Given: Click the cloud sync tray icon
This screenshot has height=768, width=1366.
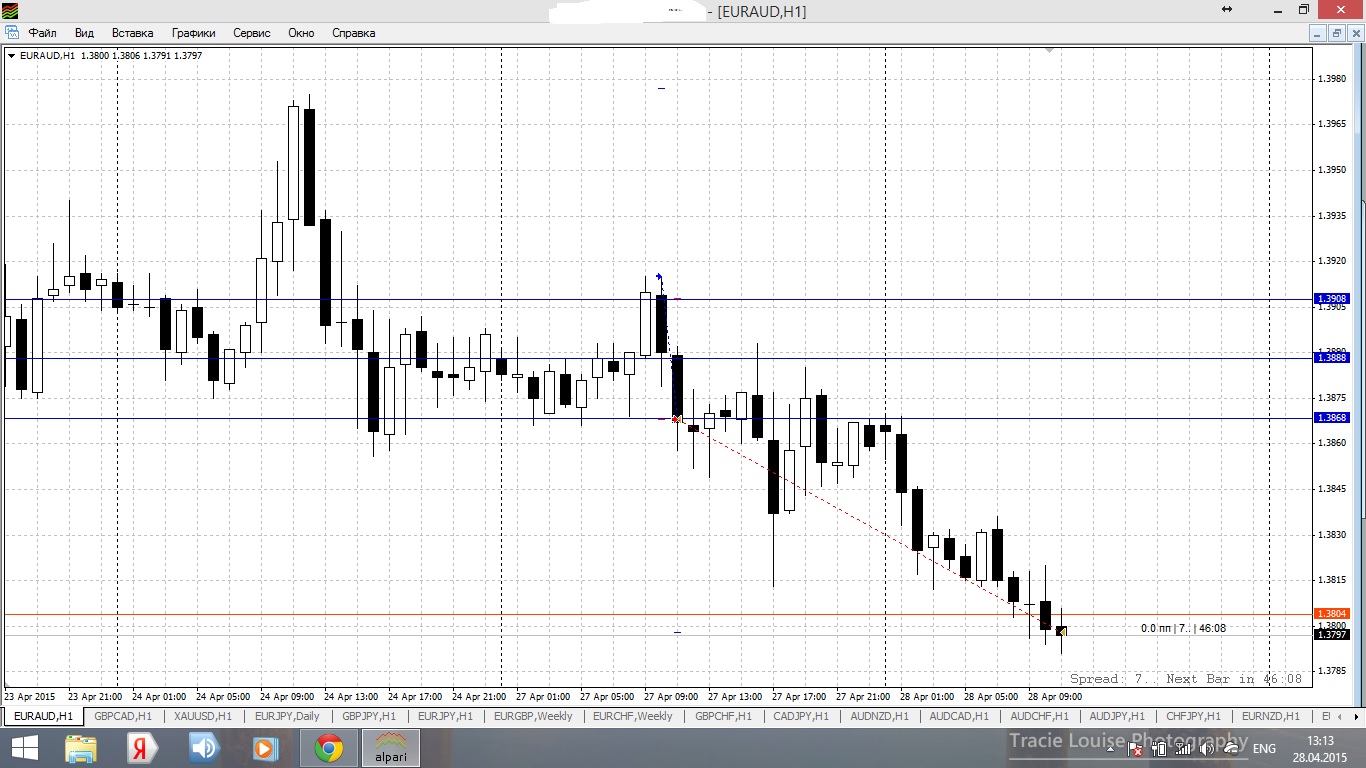Looking at the screenshot, I should pos(1231,749).
